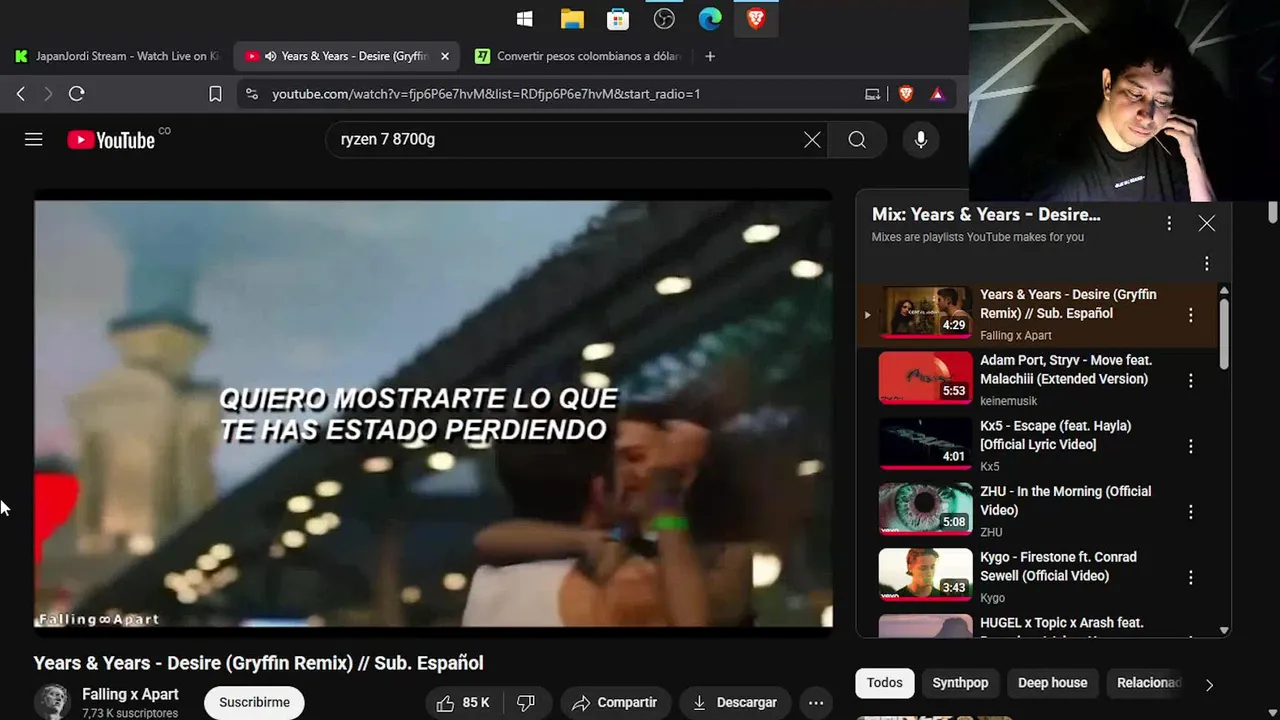This screenshot has width=1280, height=720.
Task: Play Kx5 Escape from playlist
Action: [x=1035, y=446]
